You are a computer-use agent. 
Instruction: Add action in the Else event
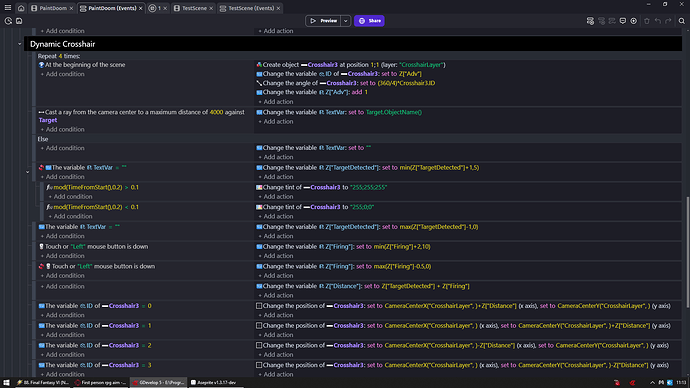click(x=275, y=157)
